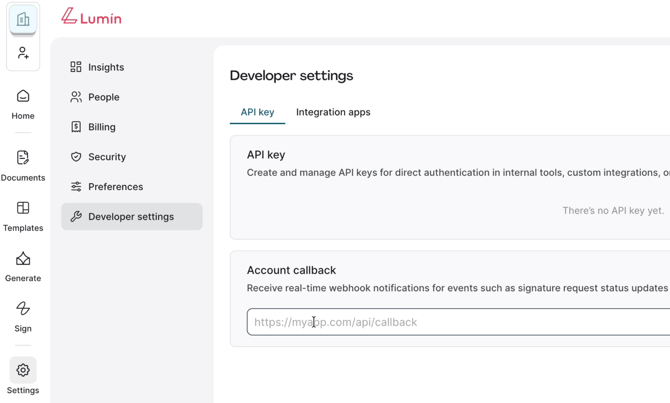The width and height of the screenshot is (670, 403).
Task: Open the People menu label
Action: [104, 97]
